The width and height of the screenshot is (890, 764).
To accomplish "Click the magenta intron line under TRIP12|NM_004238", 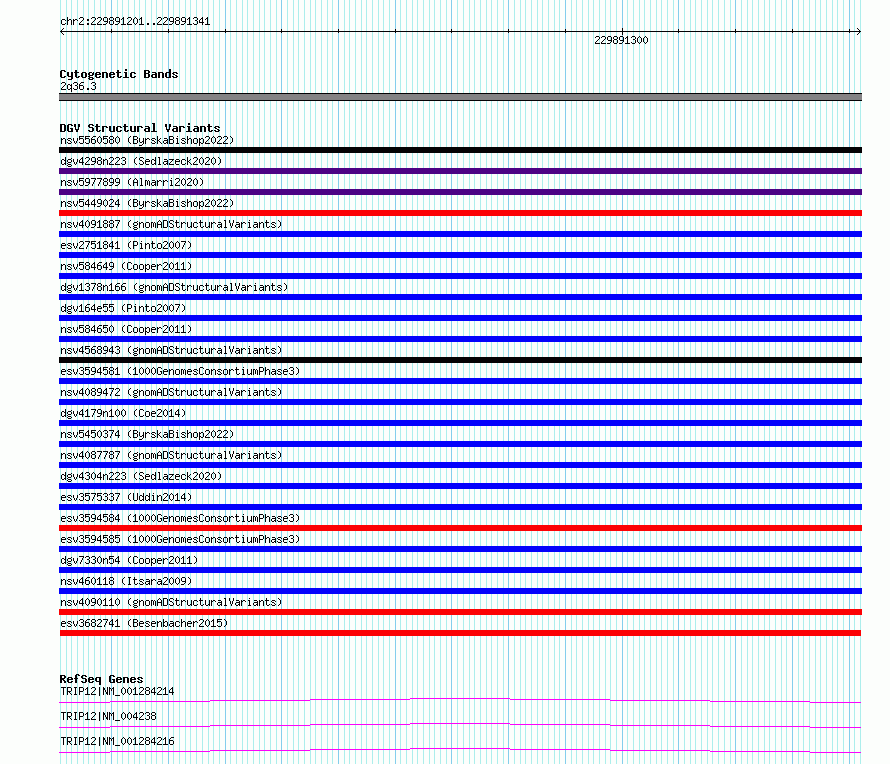I will (460, 725).
